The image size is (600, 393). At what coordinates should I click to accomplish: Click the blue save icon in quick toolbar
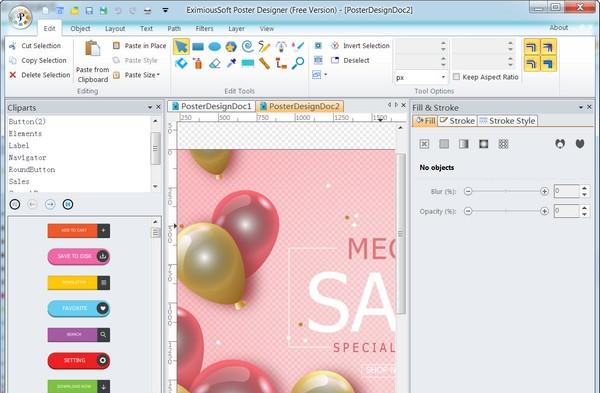click(89, 10)
